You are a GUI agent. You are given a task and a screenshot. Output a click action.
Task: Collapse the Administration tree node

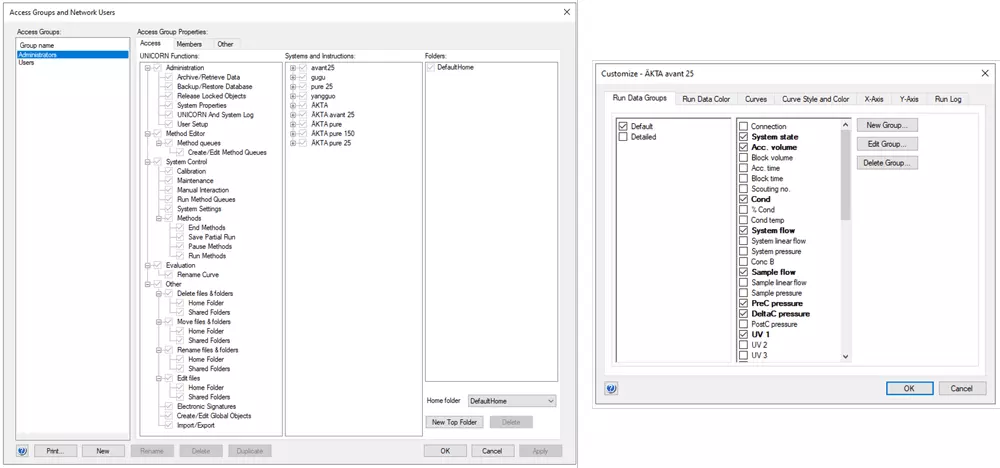tap(147, 68)
